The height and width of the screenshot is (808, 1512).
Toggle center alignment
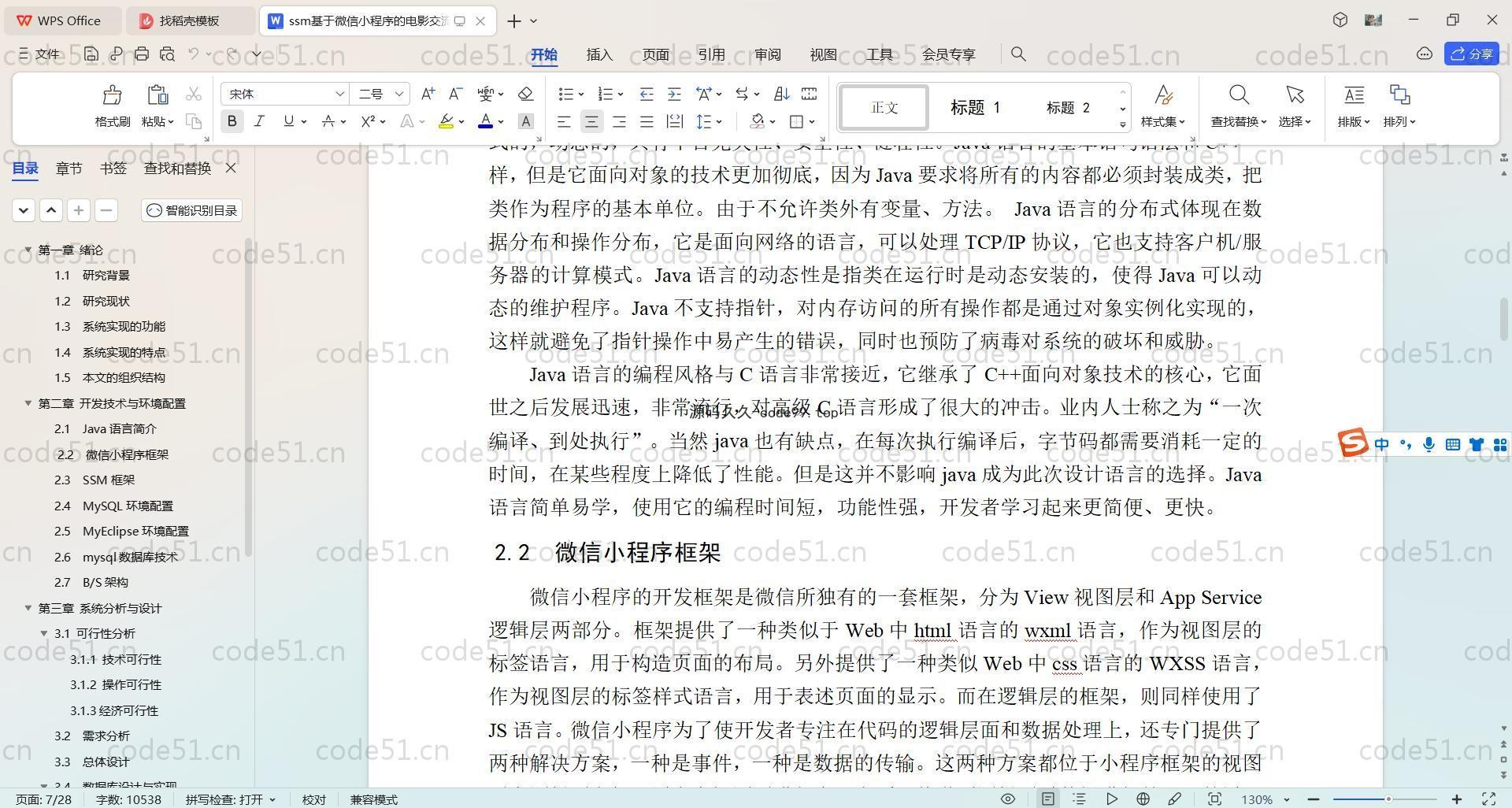(x=591, y=121)
